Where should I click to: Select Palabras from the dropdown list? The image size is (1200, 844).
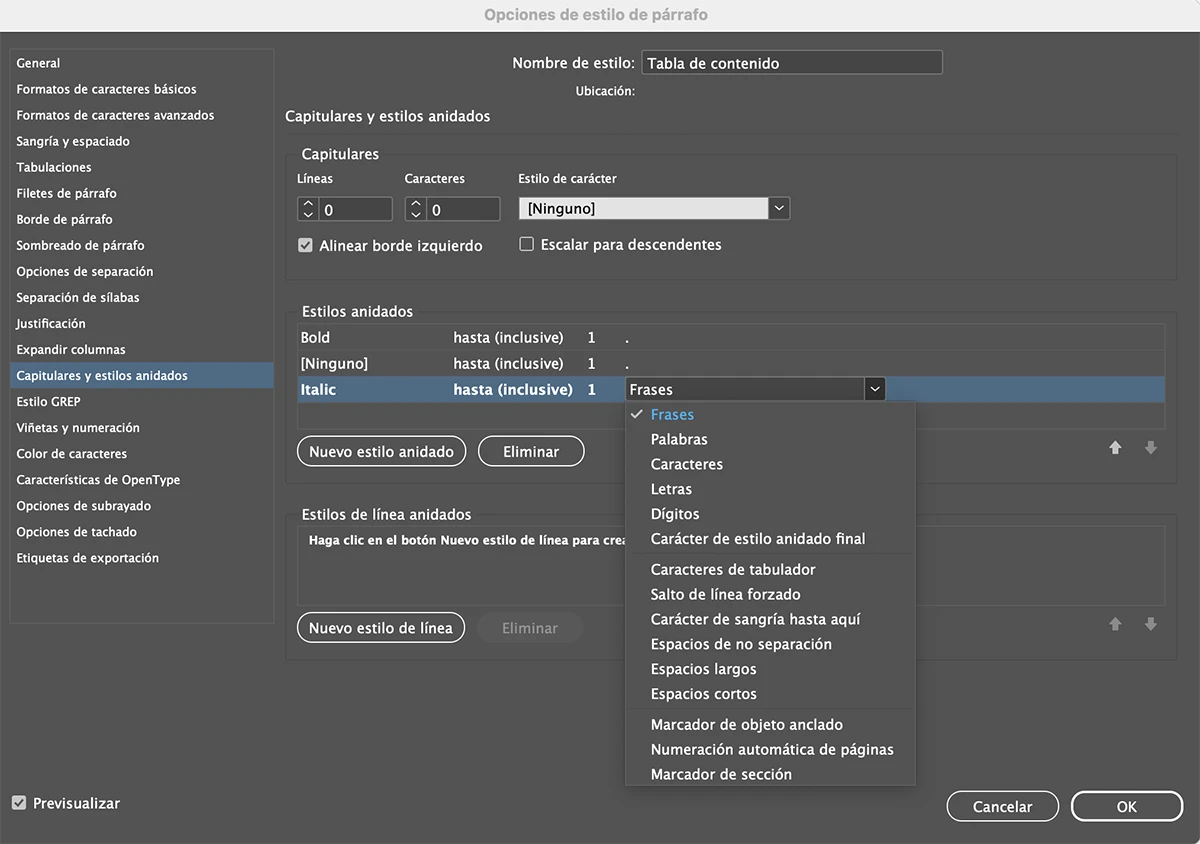pyautogui.click(x=679, y=439)
